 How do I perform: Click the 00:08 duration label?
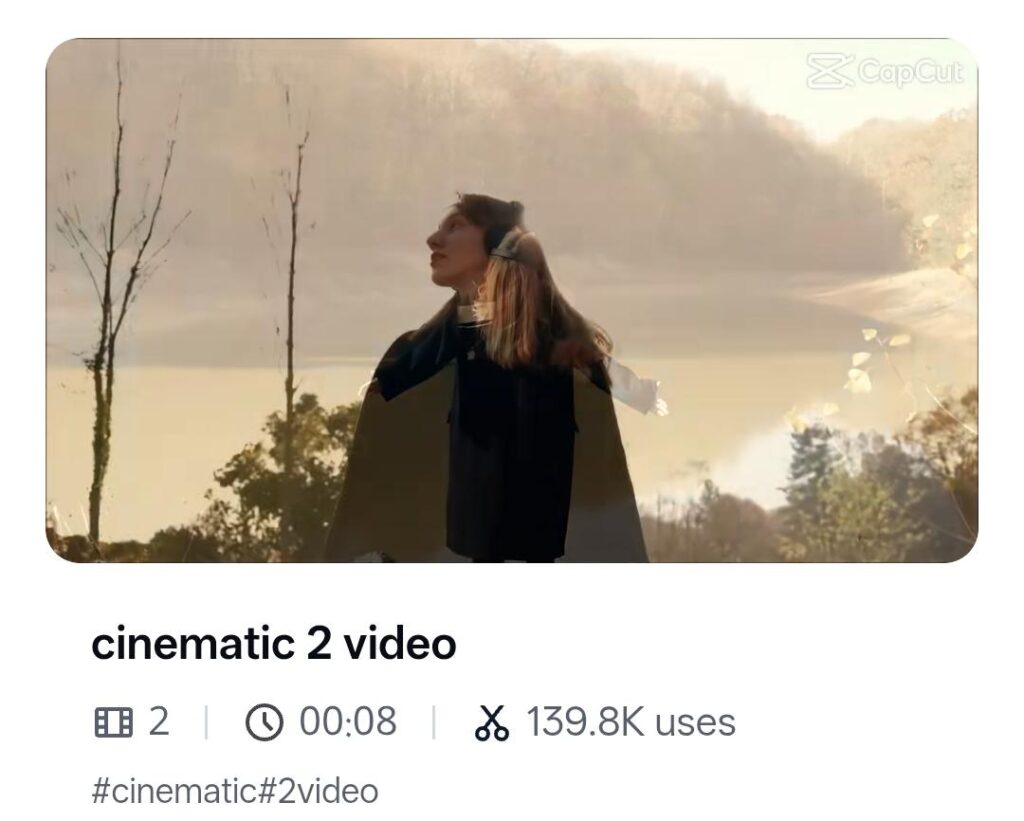pyautogui.click(x=348, y=722)
